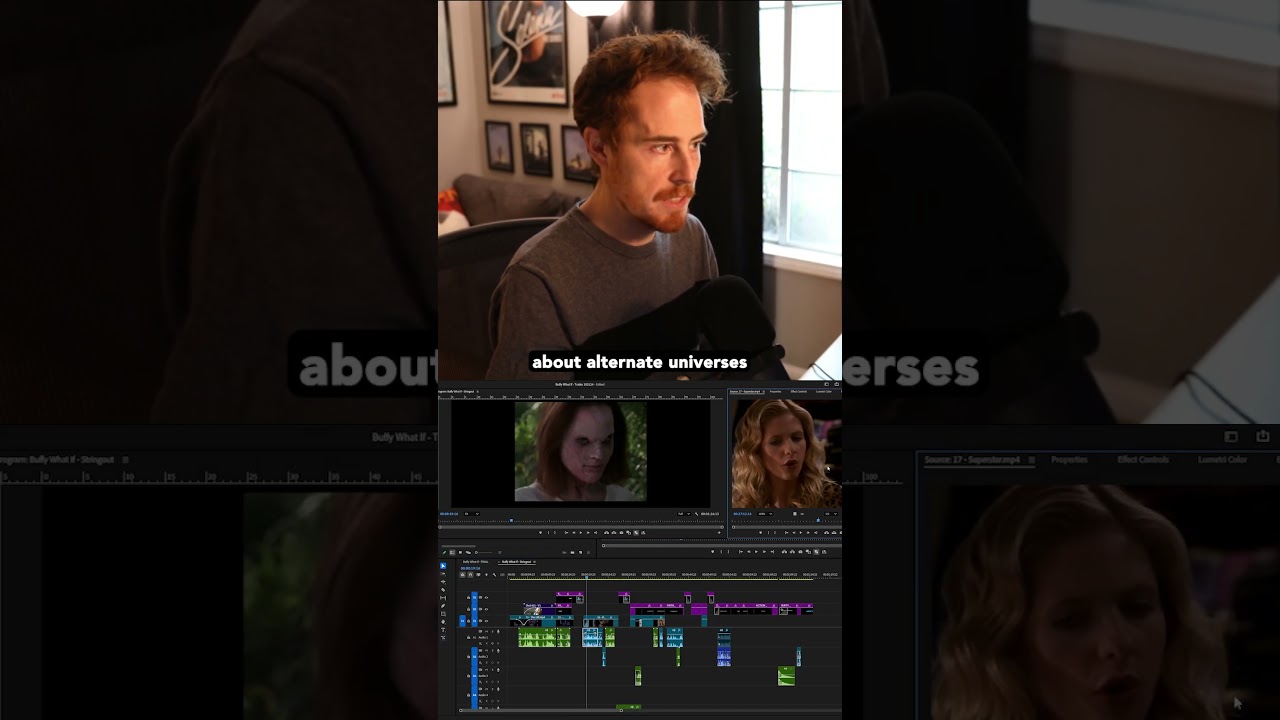Image resolution: width=1280 pixels, height=720 pixels.
Task: Select the Type tool
Action: pos(444,630)
